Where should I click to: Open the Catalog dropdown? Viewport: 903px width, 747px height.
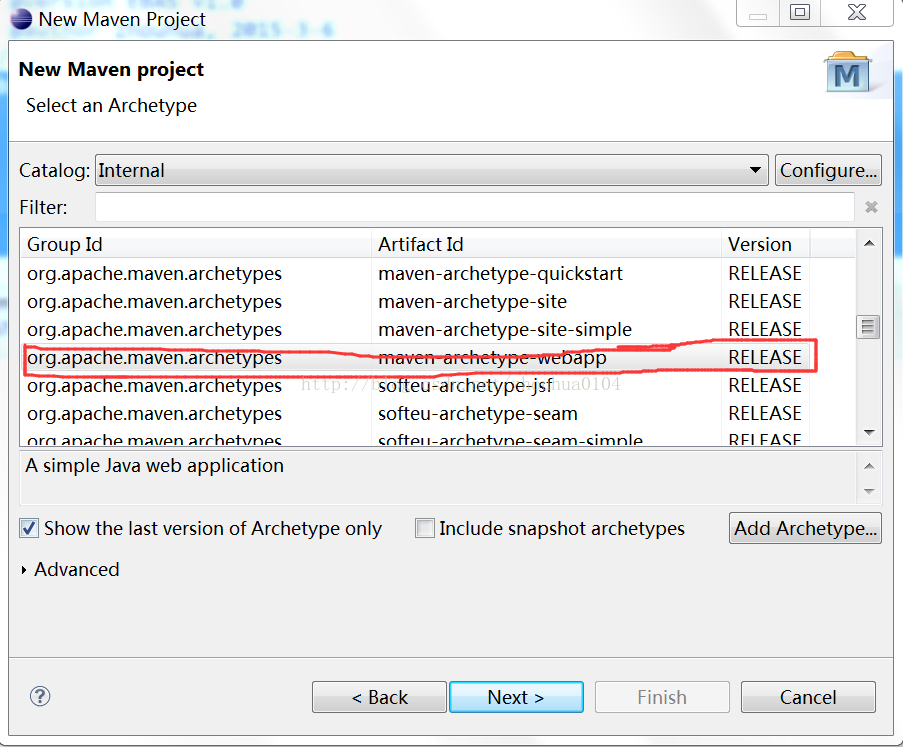point(431,170)
